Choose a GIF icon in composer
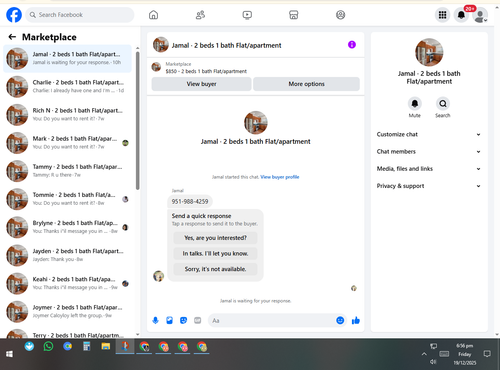This screenshot has height=370, width=500. [198, 320]
